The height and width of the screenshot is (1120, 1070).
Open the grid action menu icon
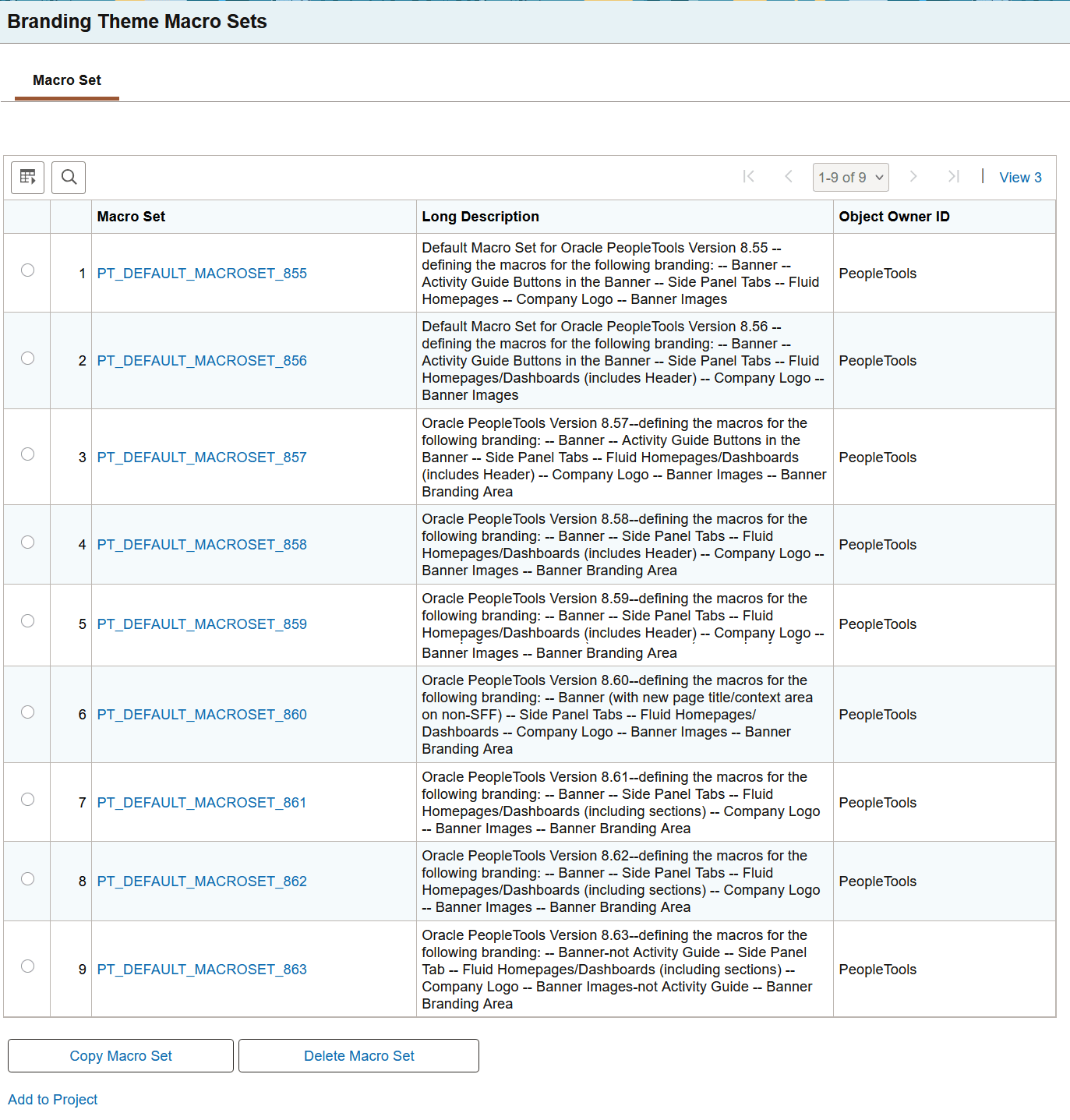point(27,177)
